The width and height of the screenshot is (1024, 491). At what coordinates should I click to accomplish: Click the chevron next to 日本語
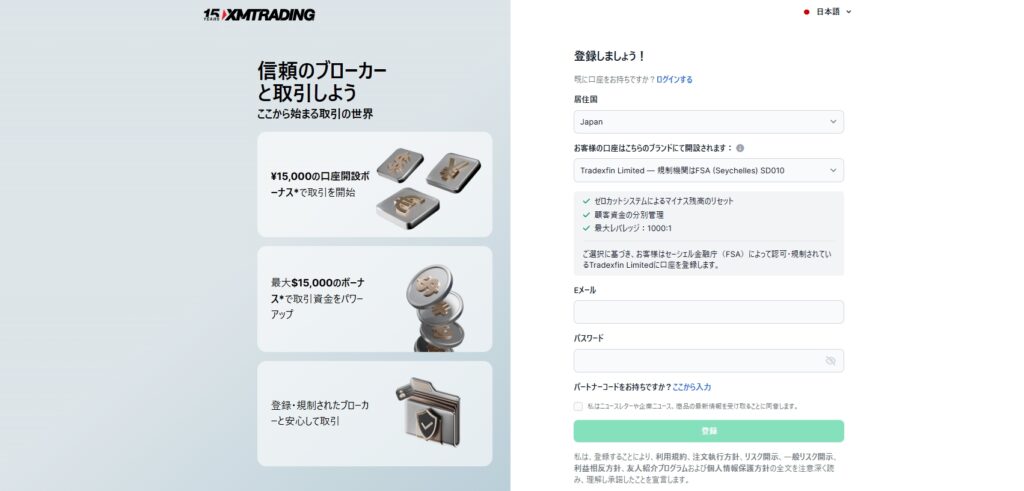coord(848,12)
